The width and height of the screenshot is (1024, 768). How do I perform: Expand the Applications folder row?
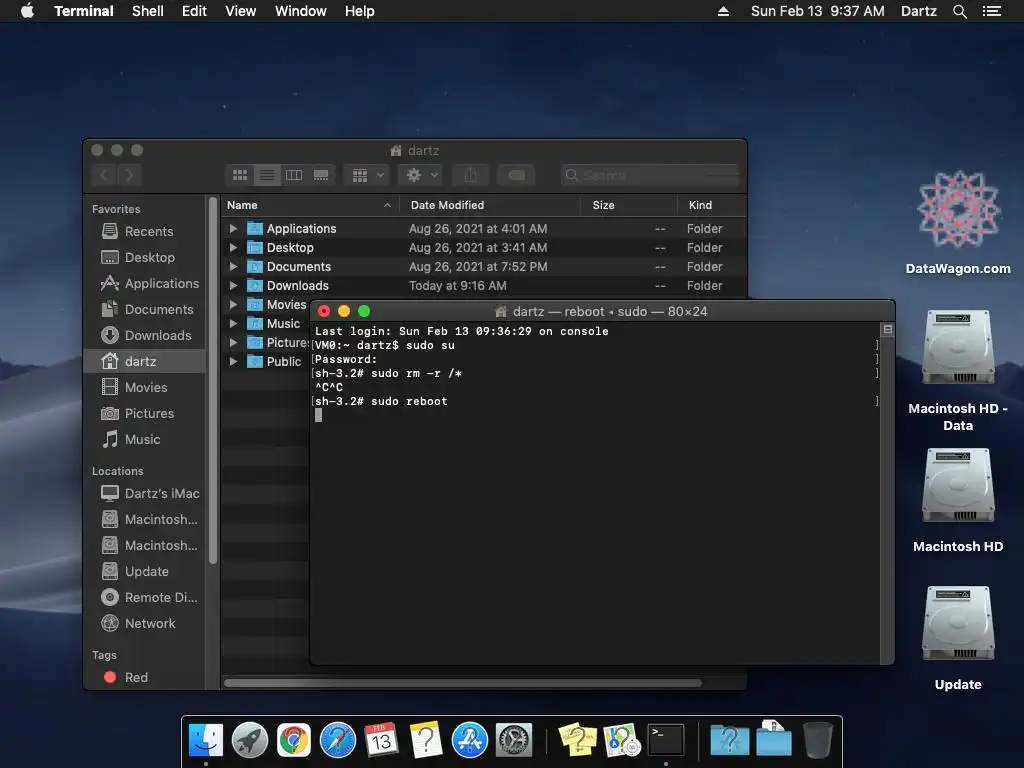(x=233, y=229)
